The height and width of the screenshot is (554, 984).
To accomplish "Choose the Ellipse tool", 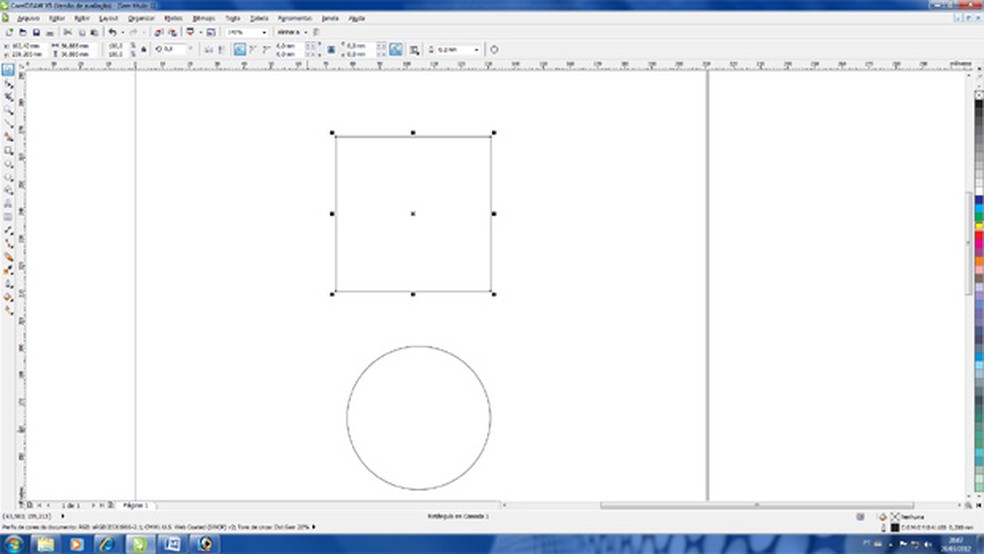I will pos(8,163).
